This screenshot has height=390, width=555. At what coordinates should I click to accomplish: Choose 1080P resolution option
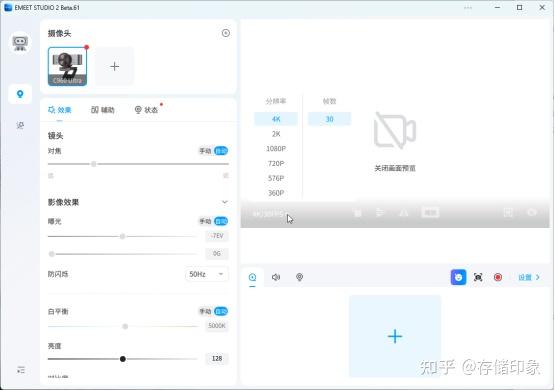click(276, 149)
